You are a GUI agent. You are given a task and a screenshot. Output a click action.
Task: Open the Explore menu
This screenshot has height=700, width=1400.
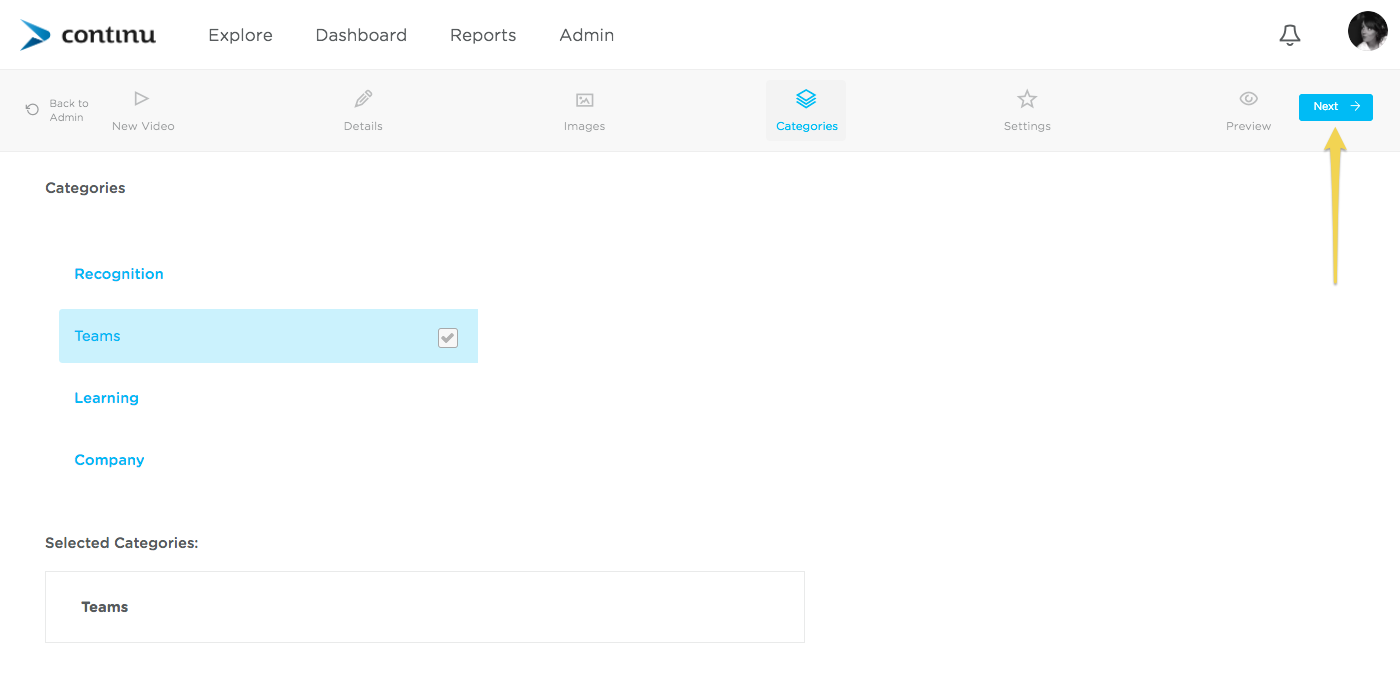pyautogui.click(x=240, y=35)
